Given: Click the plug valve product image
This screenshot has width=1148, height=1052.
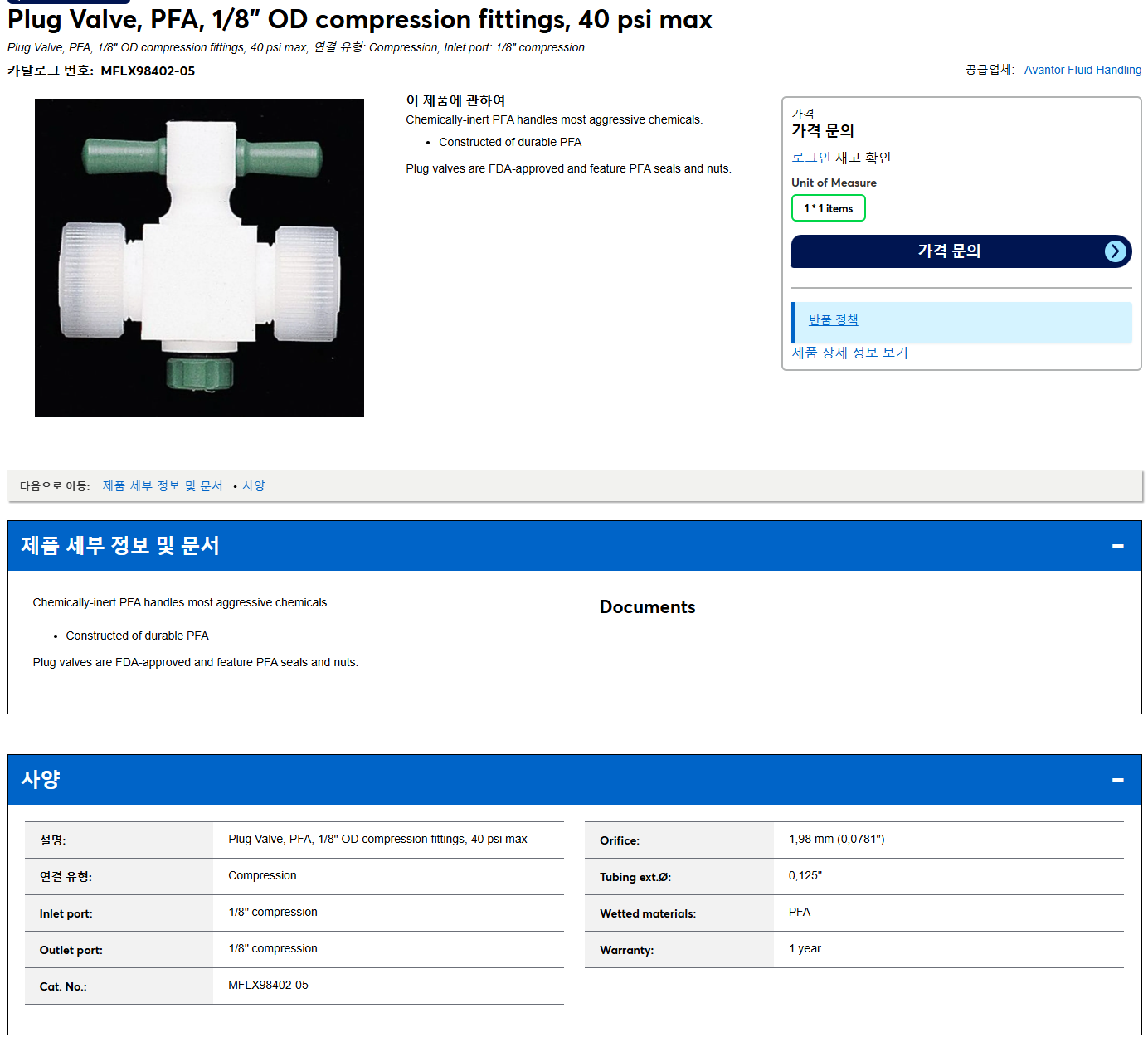Looking at the screenshot, I should [199, 258].
